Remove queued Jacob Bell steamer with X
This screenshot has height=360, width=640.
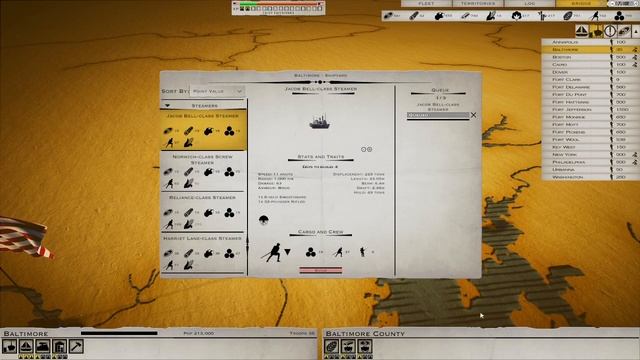pos(473,115)
